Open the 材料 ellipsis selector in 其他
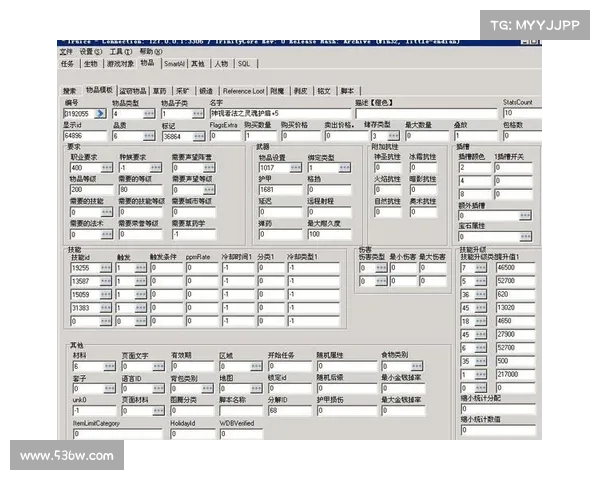The width and height of the screenshot is (600, 480). [107, 367]
